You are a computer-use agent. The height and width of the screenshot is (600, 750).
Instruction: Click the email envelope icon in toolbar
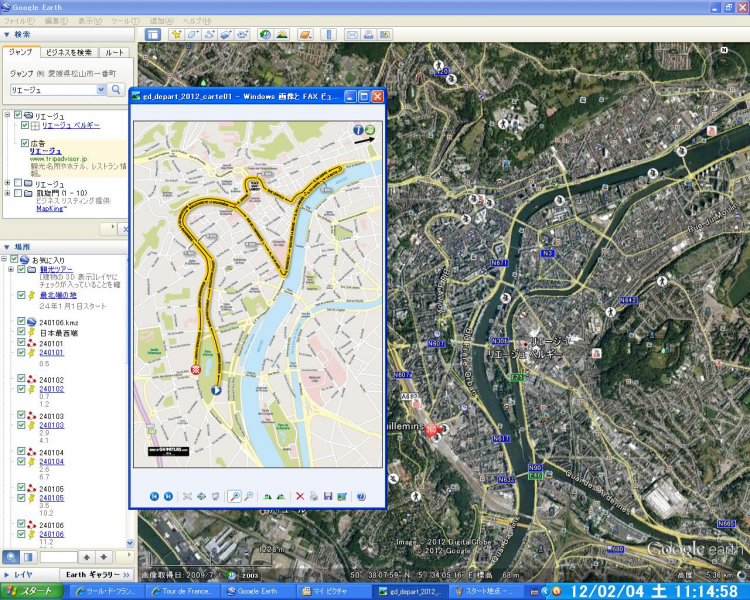[352, 34]
